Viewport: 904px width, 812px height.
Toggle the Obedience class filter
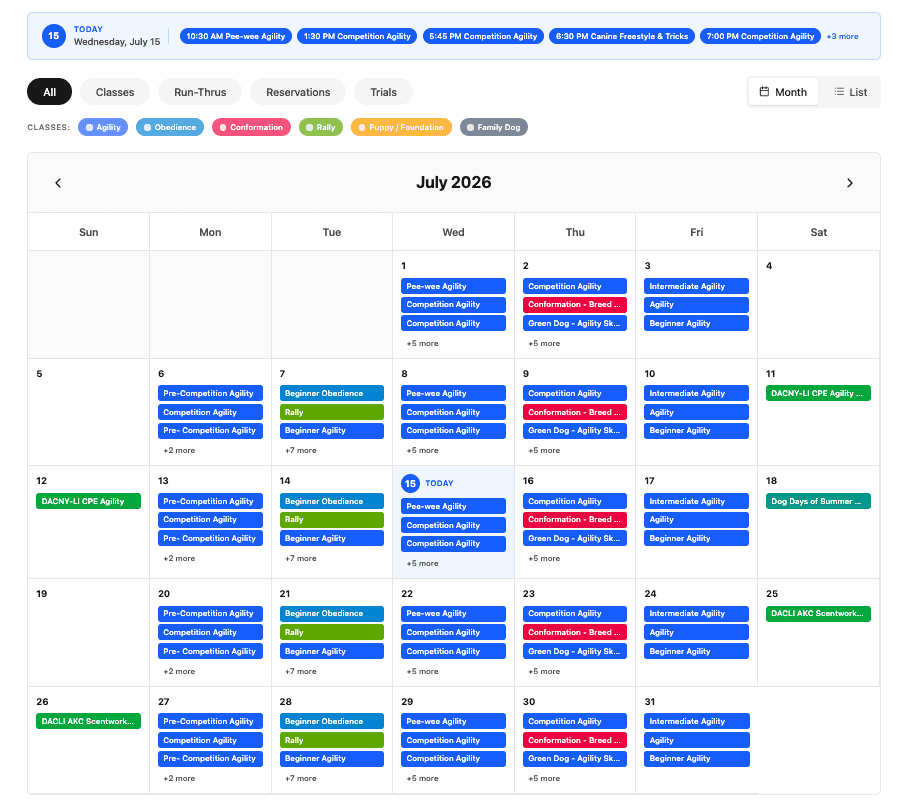[x=170, y=127]
